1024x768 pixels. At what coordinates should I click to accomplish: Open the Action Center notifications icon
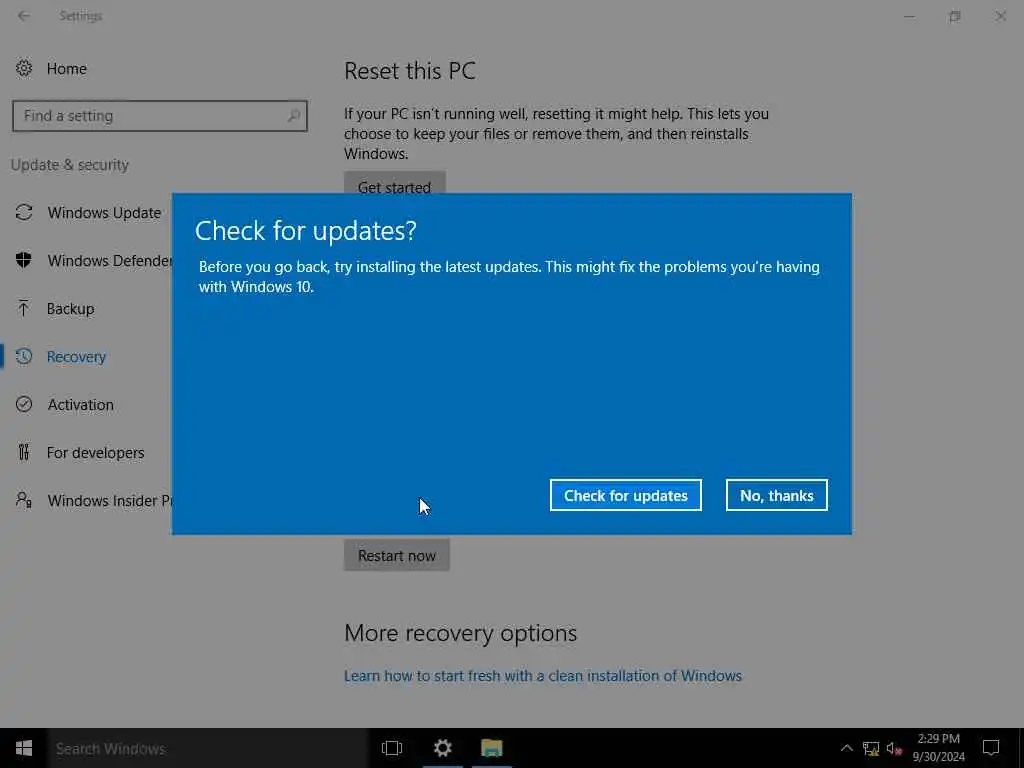point(991,748)
